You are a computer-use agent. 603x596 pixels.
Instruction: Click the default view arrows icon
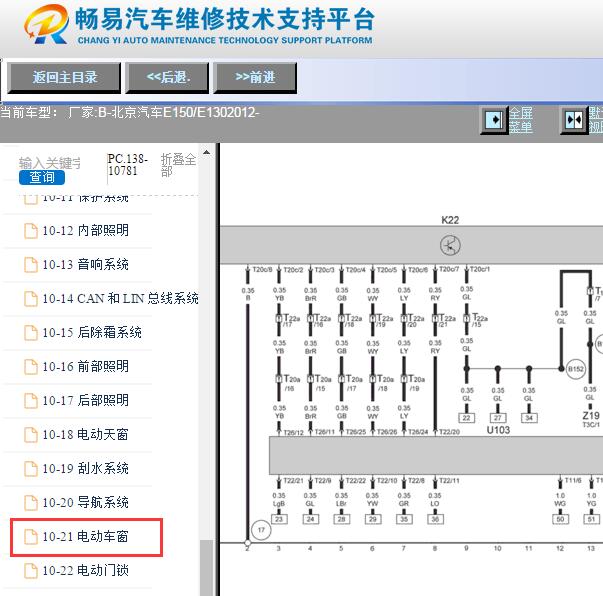click(x=574, y=120)
